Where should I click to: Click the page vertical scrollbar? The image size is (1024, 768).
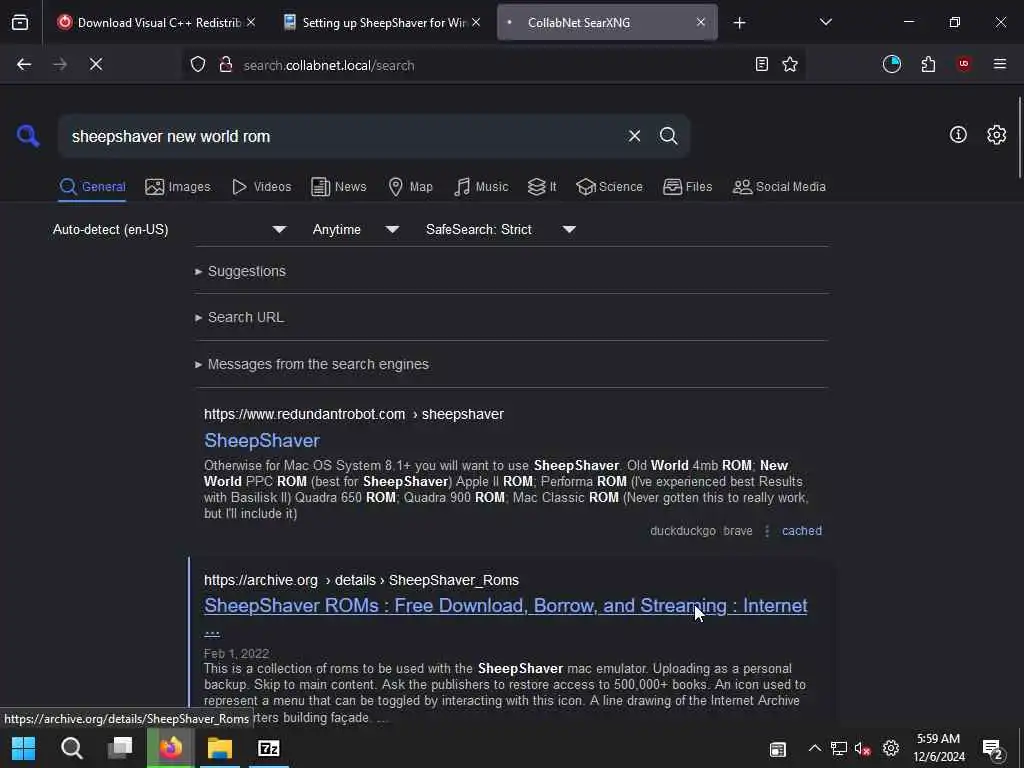click(x=1019, y=137)
